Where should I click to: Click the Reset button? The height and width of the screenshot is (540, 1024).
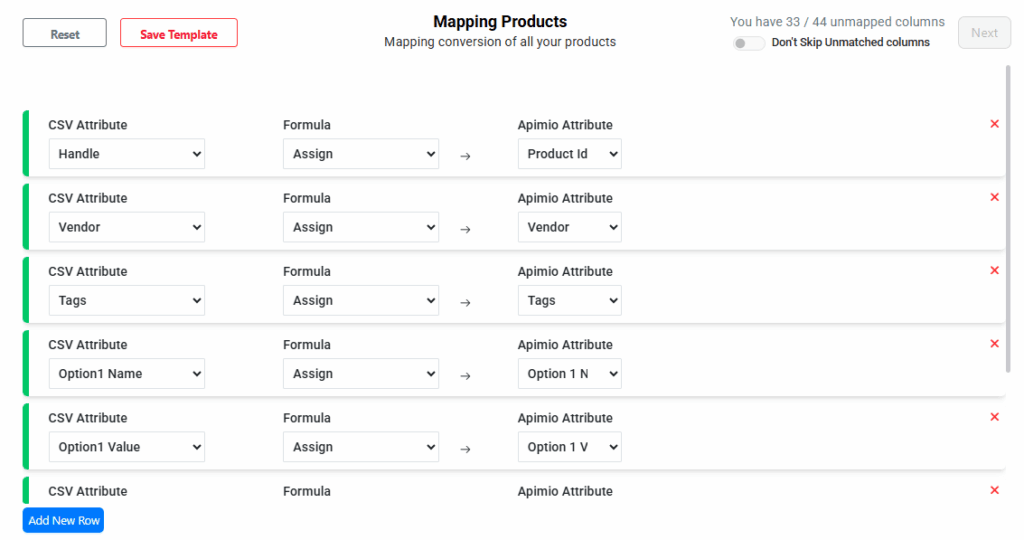pos(65,34)
